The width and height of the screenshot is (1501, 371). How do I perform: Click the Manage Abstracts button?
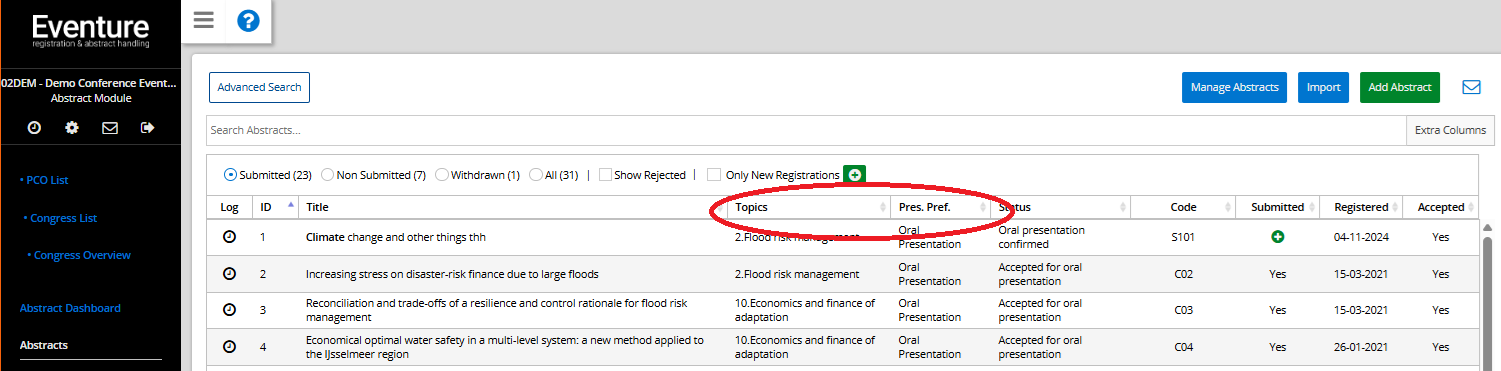click(1234, 87)
